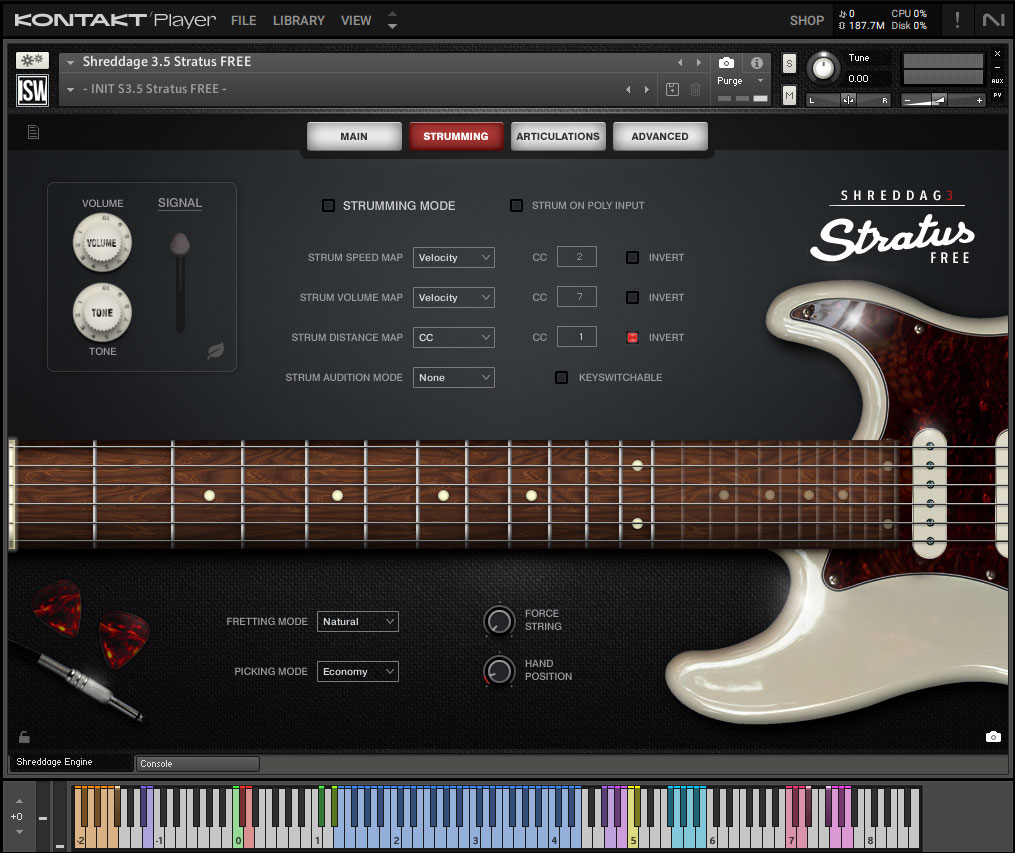
Task: Open snapshot view via header camera icon
Action: [x=726, y=63]
